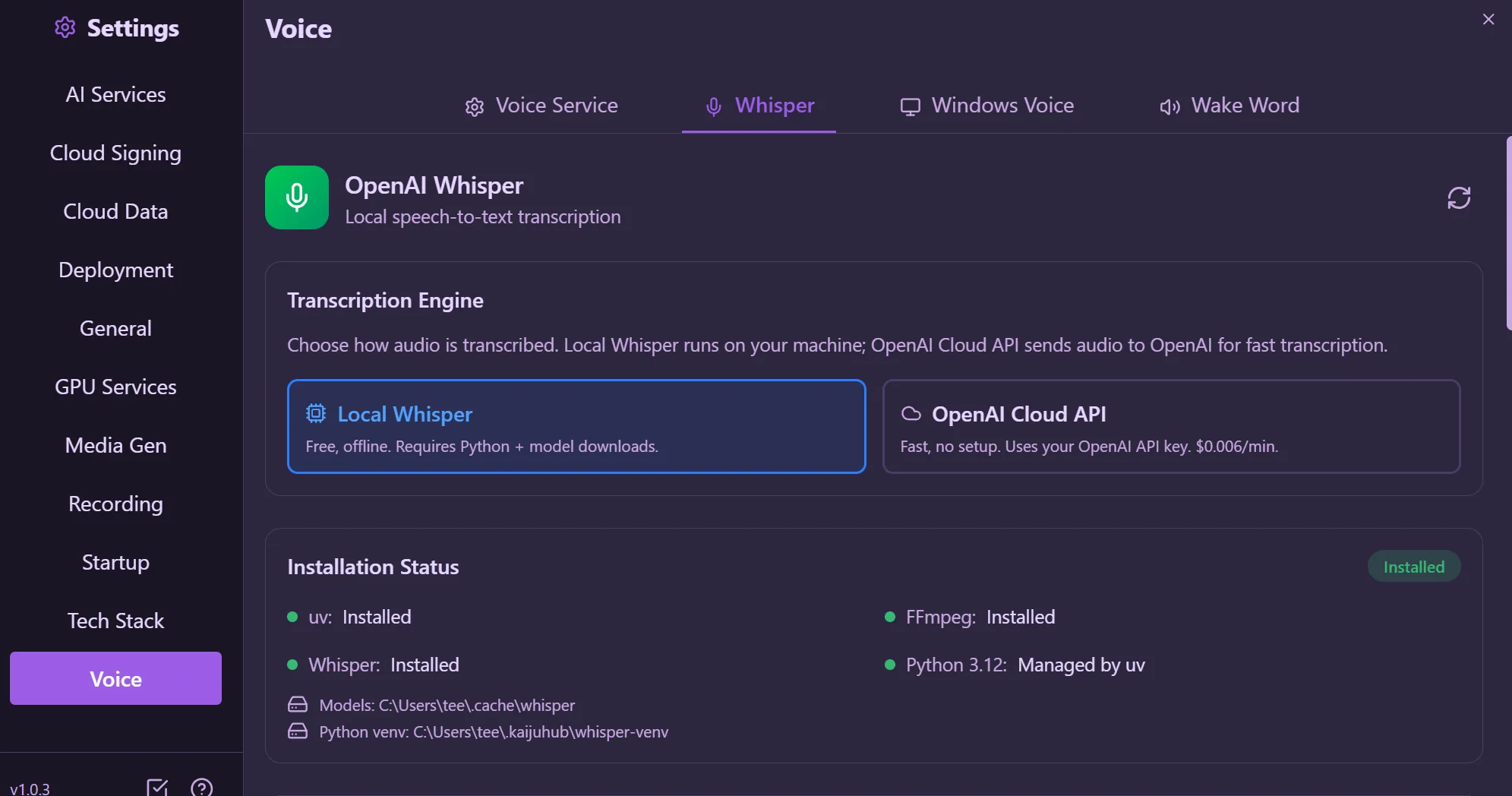Click the Models cache whisper path text
The image size is (1512, 796).
tap(447, 705)
